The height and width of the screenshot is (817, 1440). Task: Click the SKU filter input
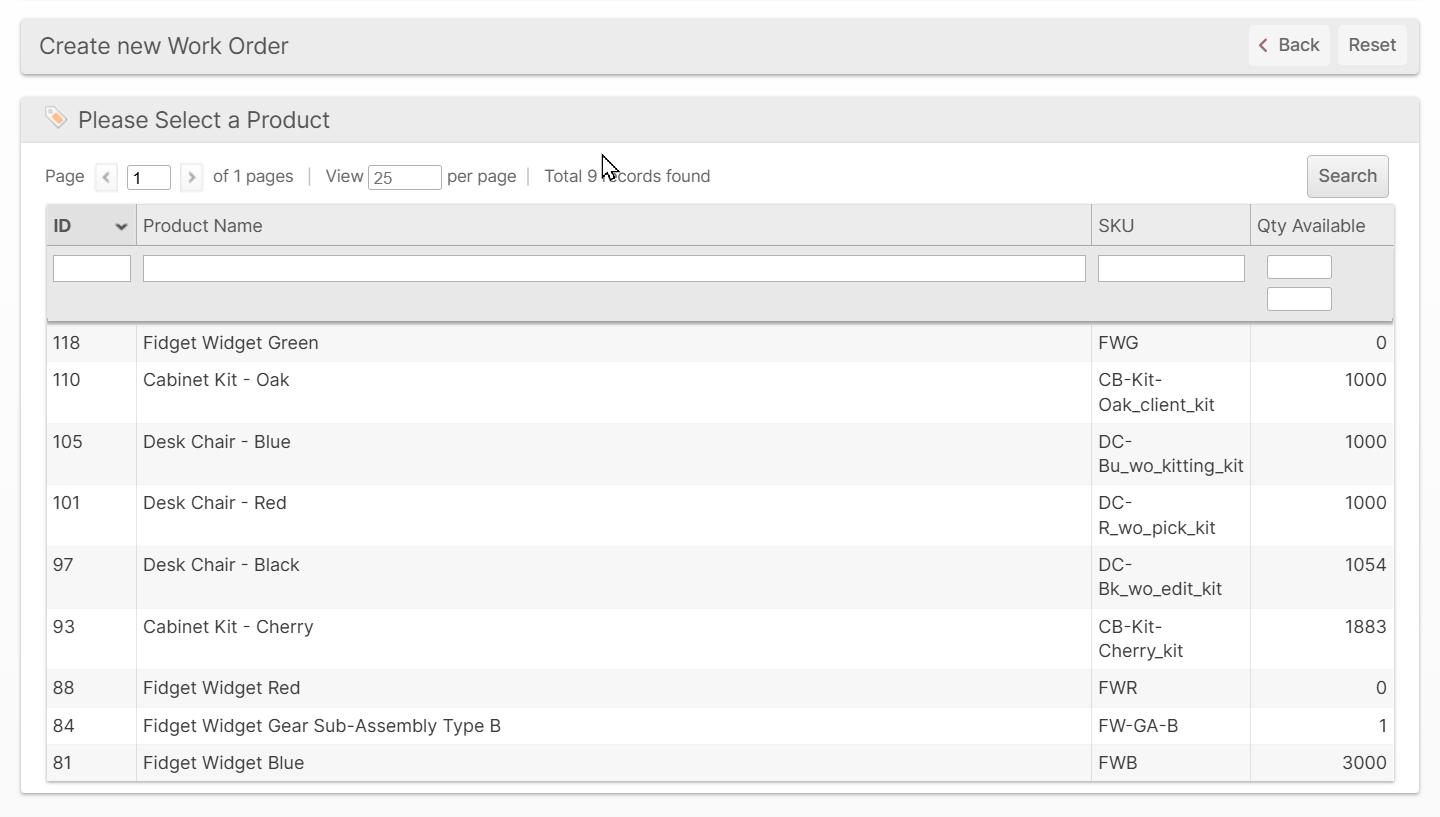[1170, 268]
